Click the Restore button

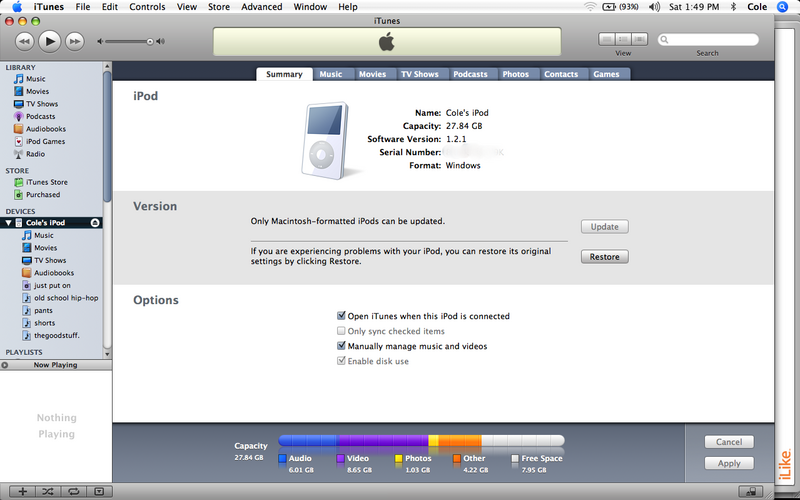(x=605, y=257)
